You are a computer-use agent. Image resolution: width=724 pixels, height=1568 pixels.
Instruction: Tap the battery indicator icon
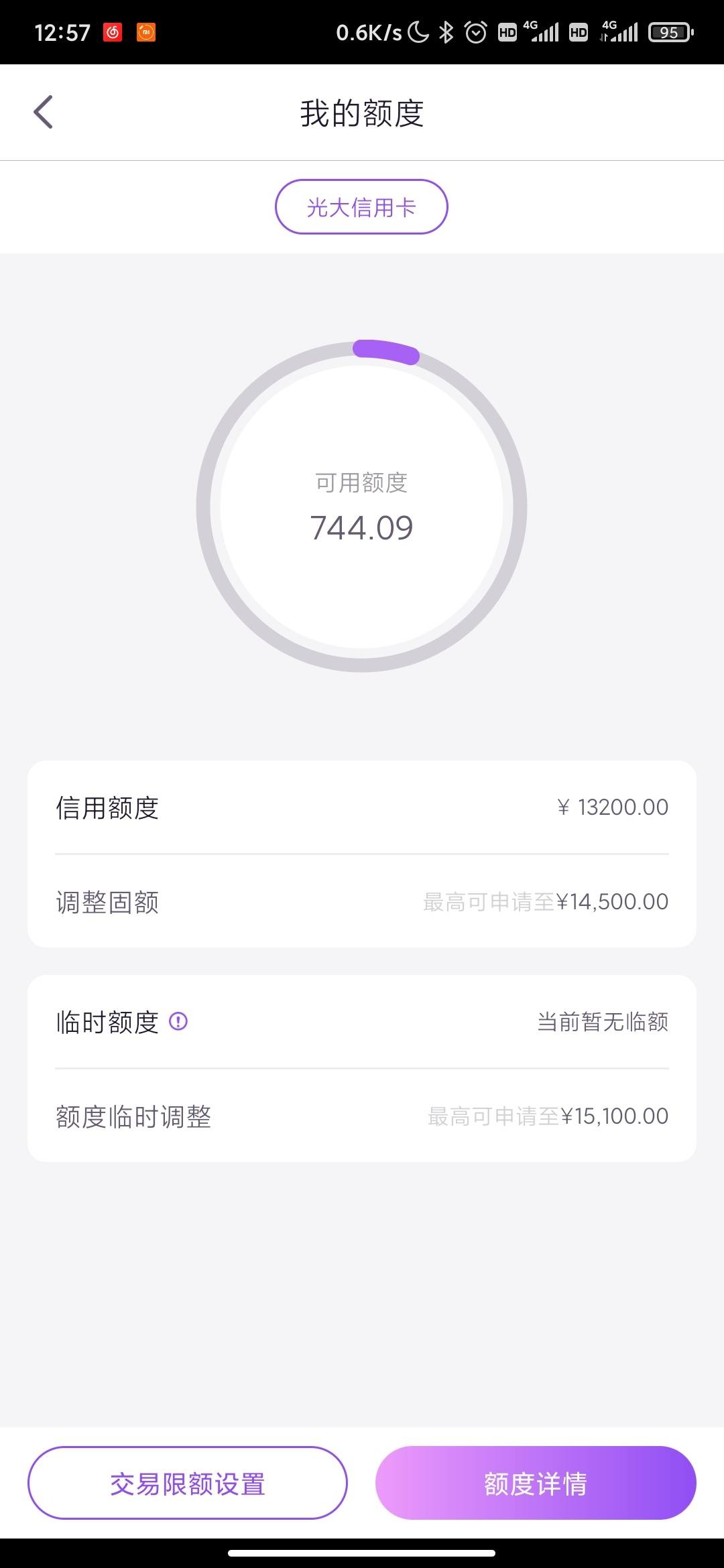[x=670, y=32]
